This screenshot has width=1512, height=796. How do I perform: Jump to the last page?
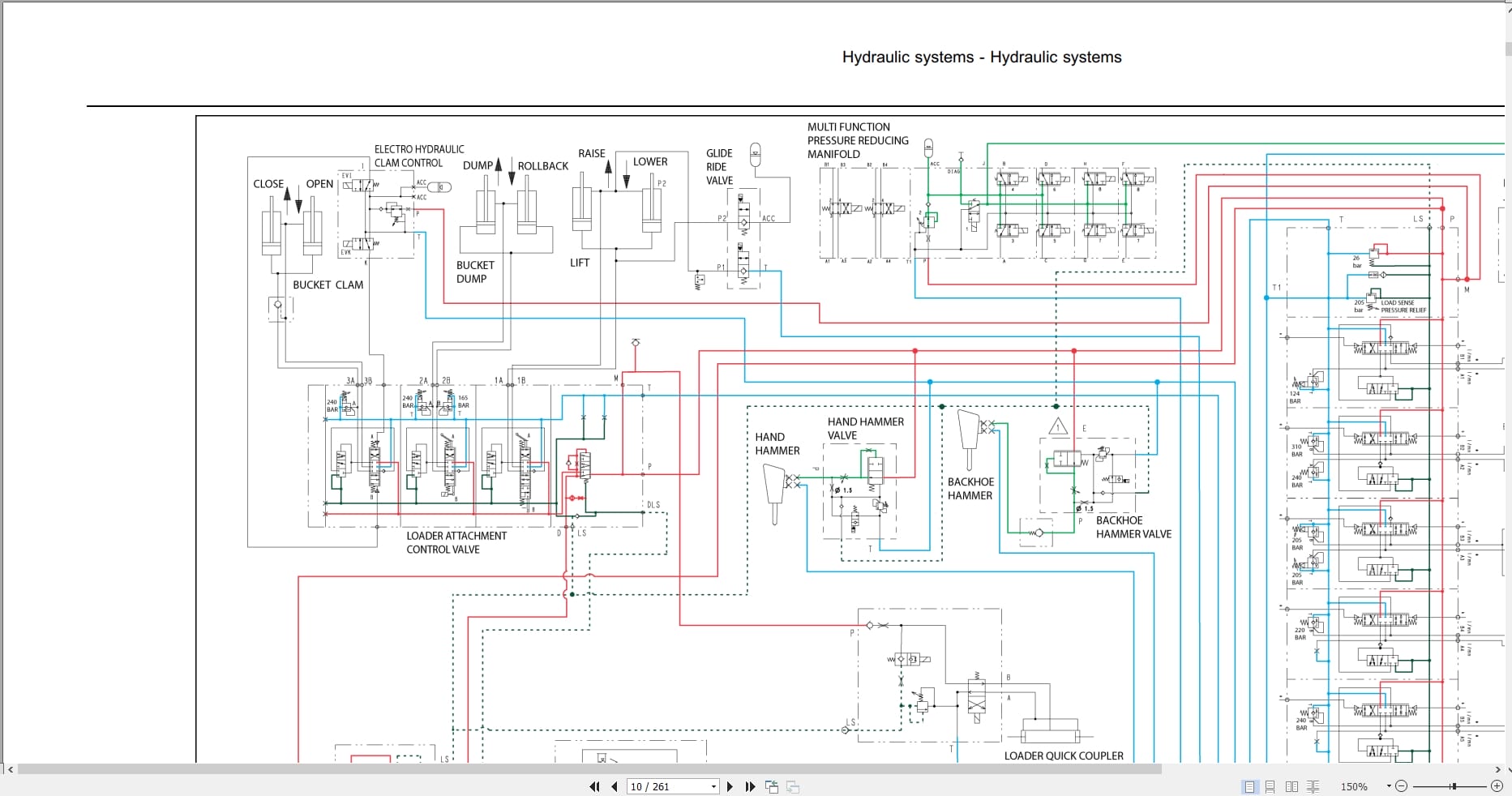point(750,786)
